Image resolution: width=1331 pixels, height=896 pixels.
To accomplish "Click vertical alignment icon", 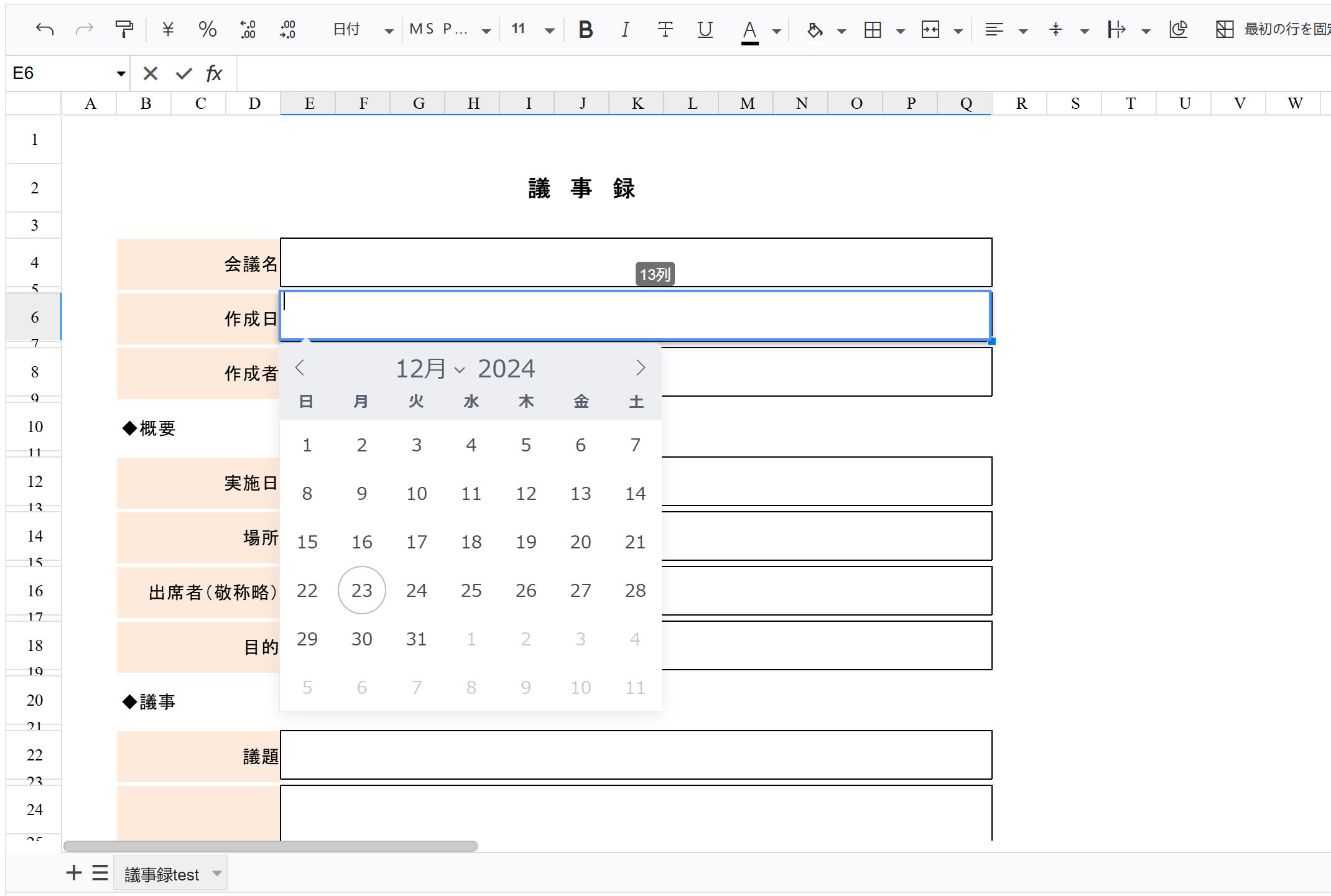I will pyautogui.click(x=1055, y=29).
